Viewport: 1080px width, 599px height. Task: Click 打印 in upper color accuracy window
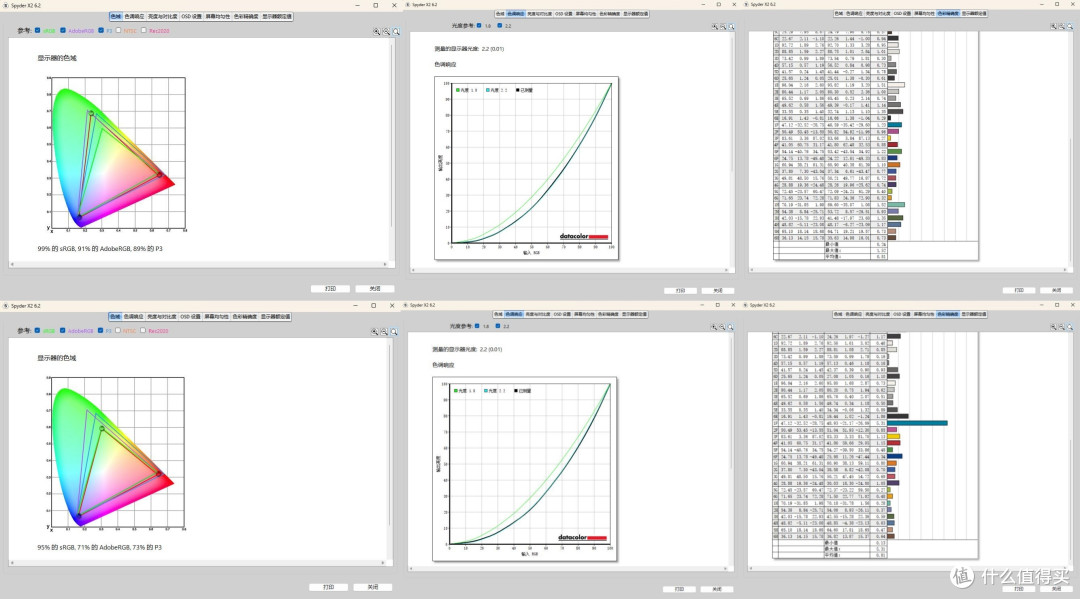click(1019, 290)
